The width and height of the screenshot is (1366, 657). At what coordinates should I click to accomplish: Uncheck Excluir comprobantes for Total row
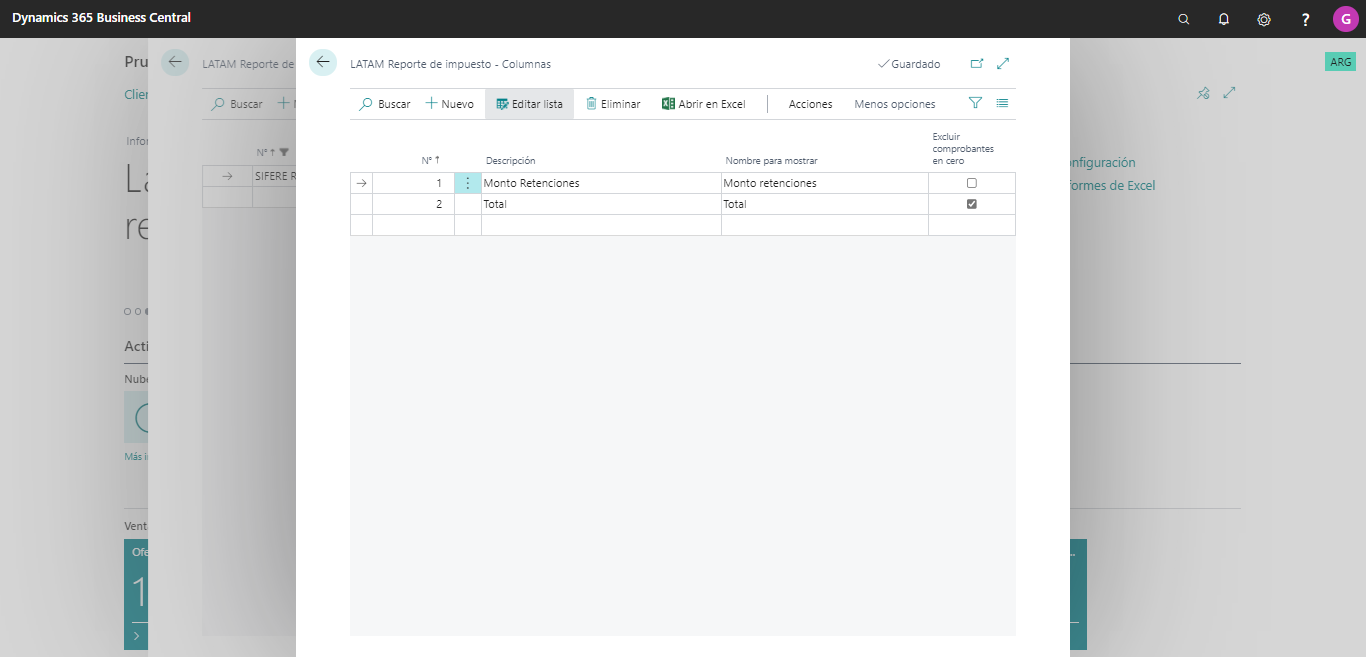click(972, 204)
